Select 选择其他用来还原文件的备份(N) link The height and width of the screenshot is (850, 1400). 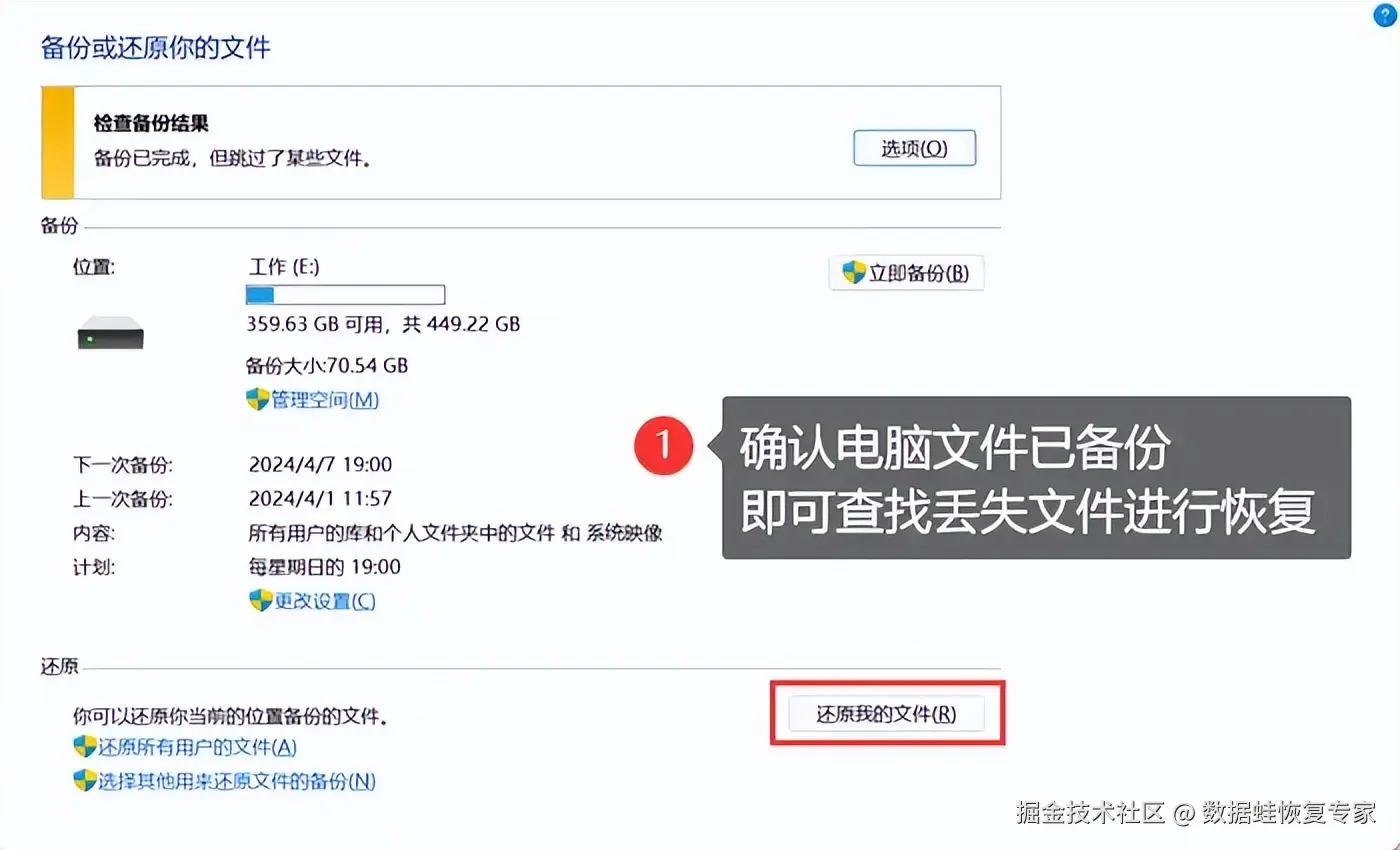pyautogui.click(x=237, y=781)
